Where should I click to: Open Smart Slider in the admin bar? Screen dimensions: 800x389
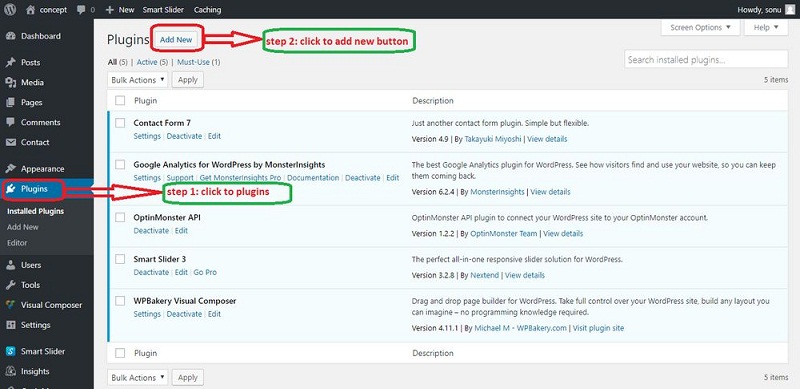click(x=163, y=10)
